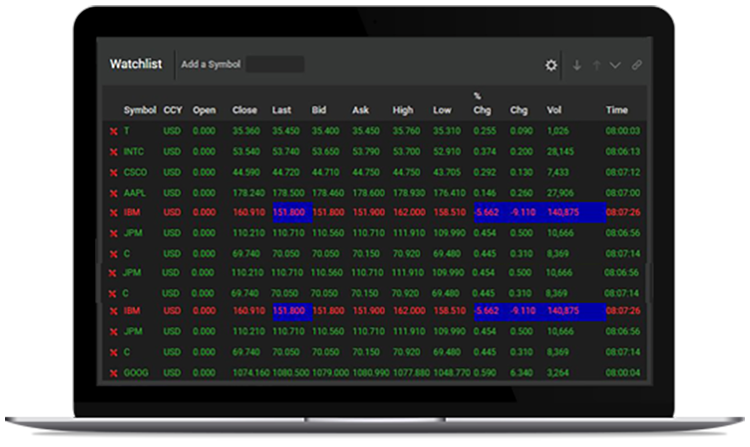Select the AAPL symbol cell
Image resolution: width=750 pixels, height=447 pixels.
(x=135, y=192)
